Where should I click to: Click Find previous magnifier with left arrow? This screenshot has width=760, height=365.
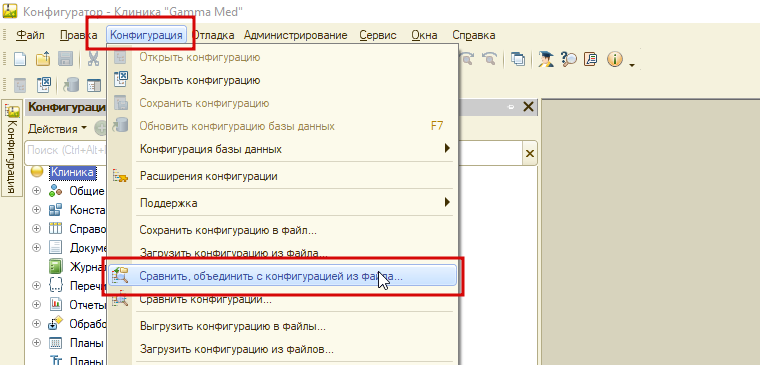pyautogui.click(x=490, y=60)
